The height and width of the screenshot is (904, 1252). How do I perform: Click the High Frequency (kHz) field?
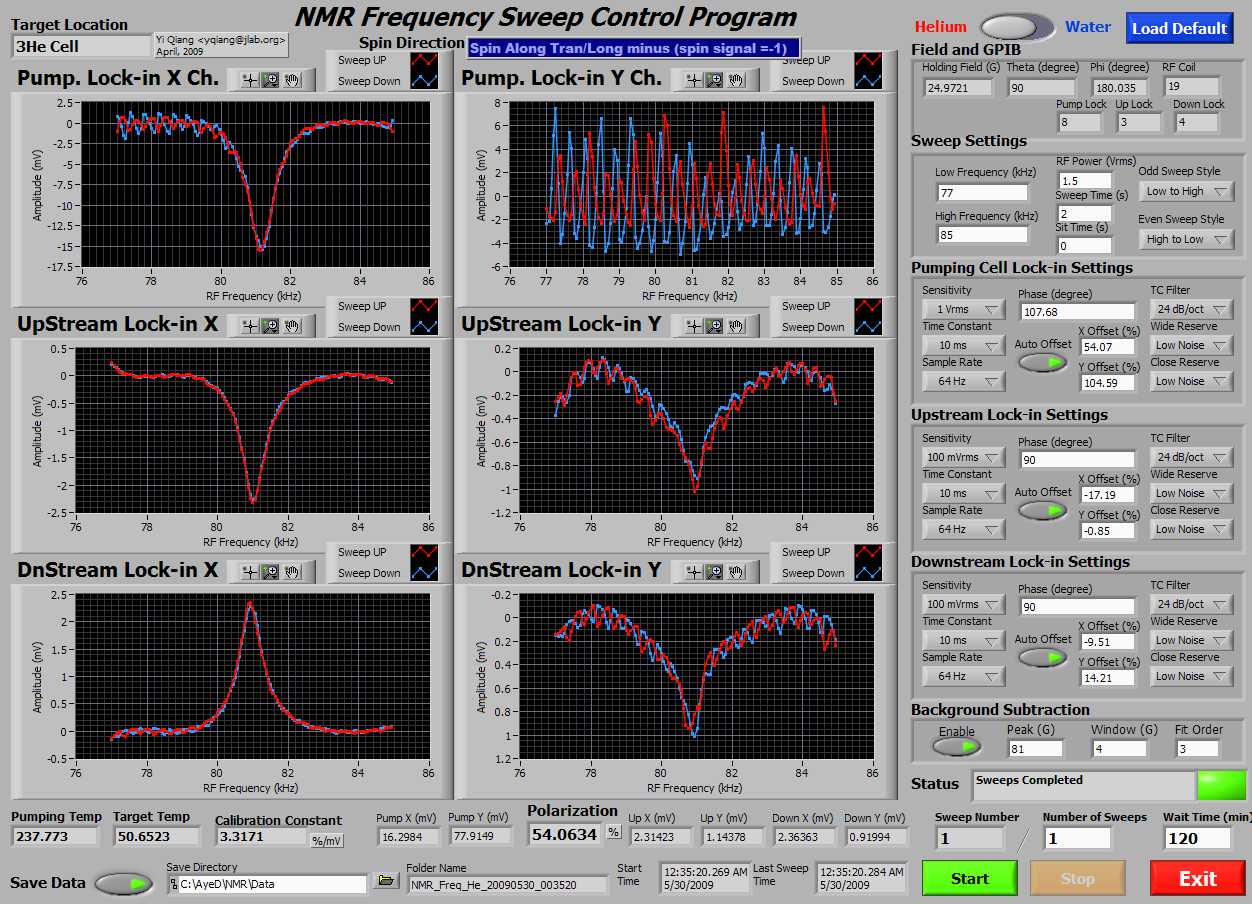(x=982, y=235)
